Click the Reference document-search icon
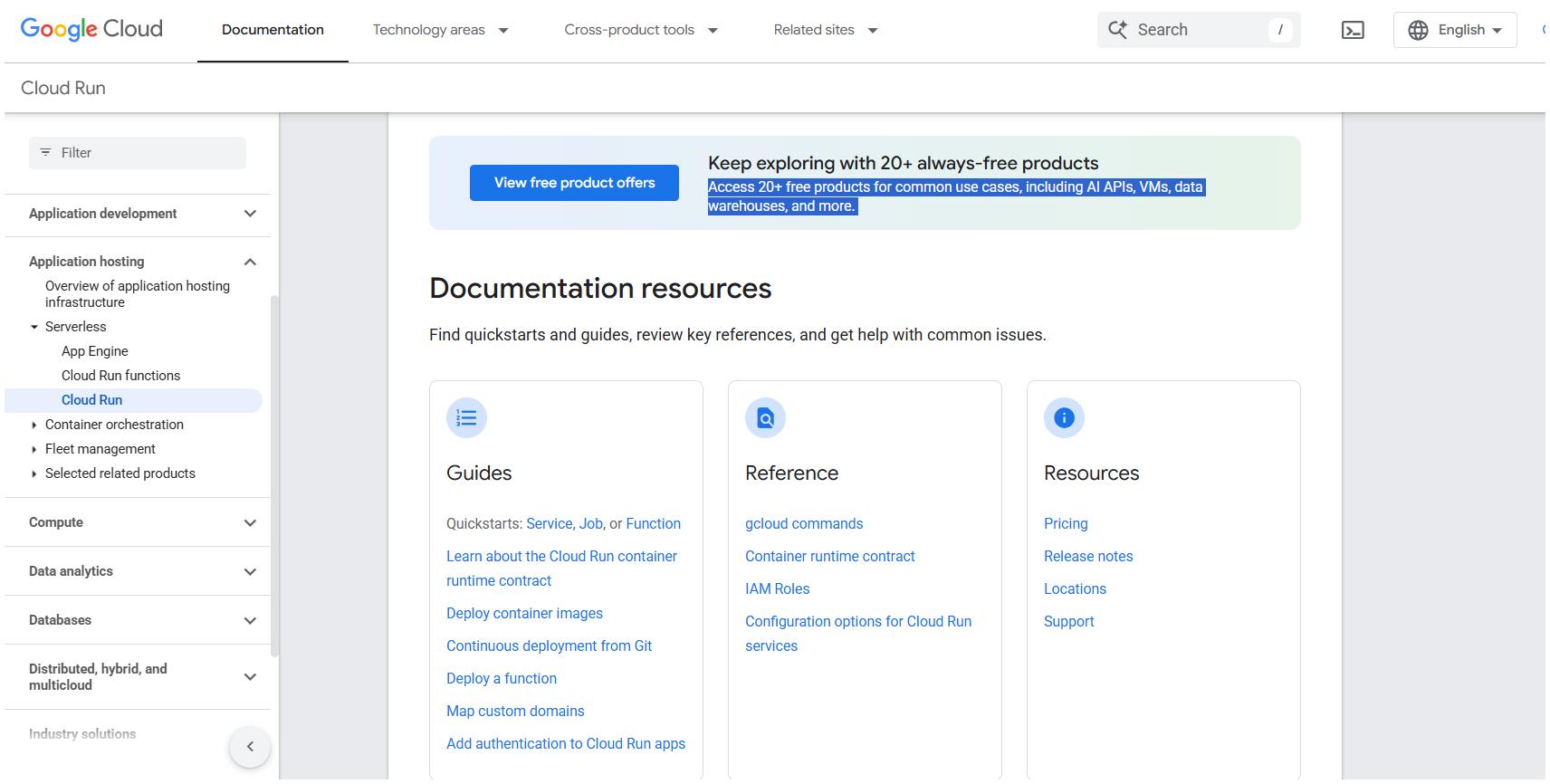1550x784 pixels. [766, 418]
